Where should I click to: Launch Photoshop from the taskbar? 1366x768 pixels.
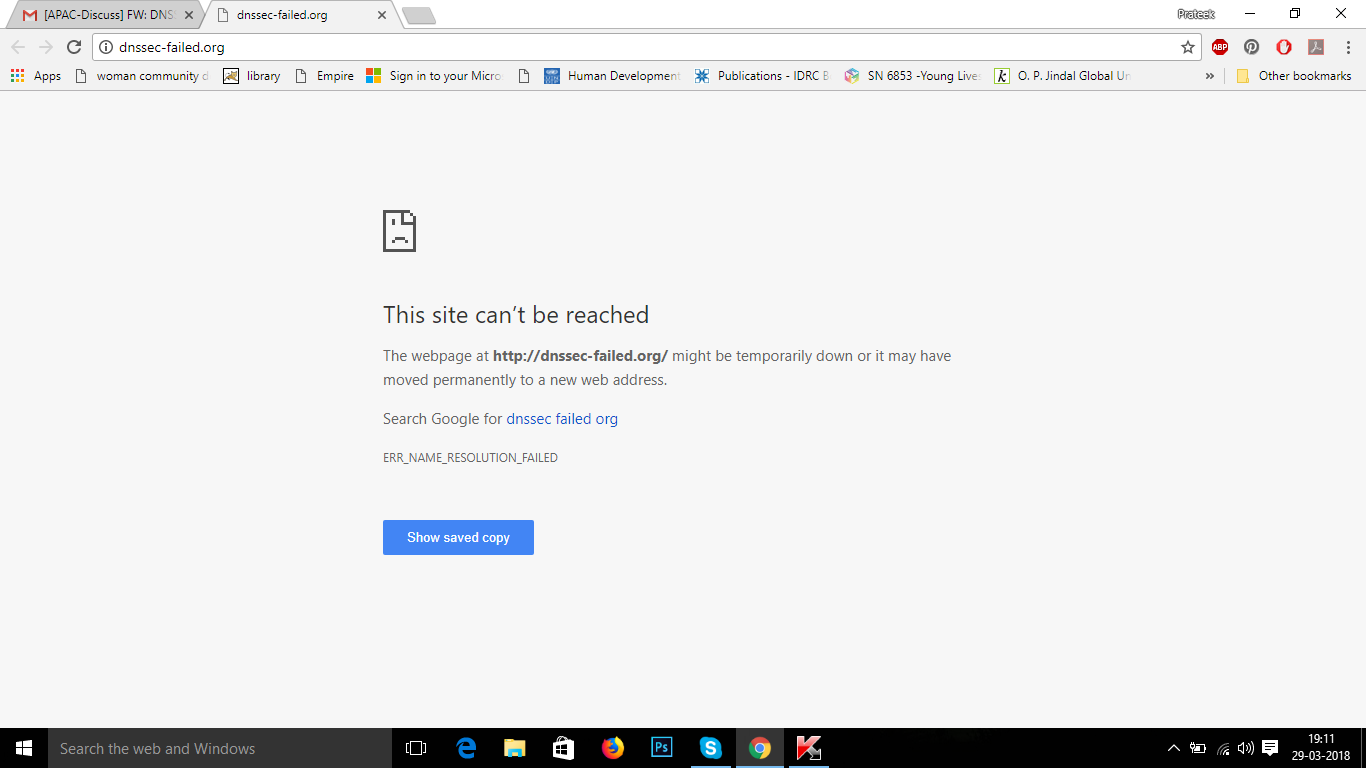point(661,748)
